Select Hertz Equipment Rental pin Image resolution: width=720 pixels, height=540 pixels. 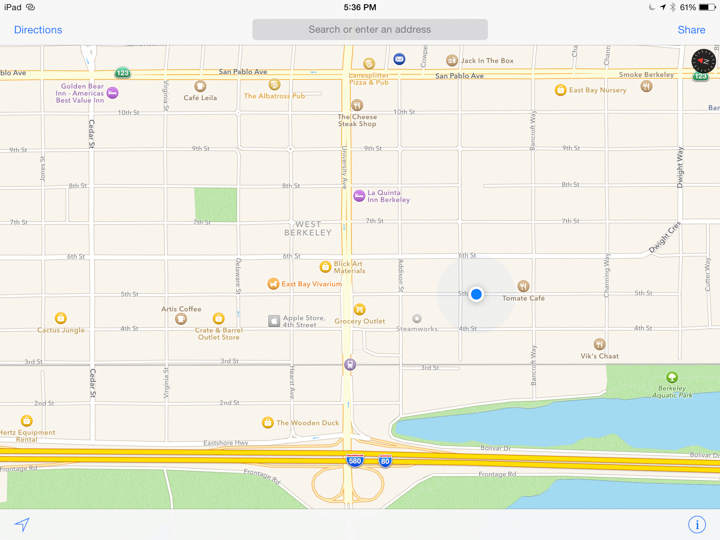(27, 421)
